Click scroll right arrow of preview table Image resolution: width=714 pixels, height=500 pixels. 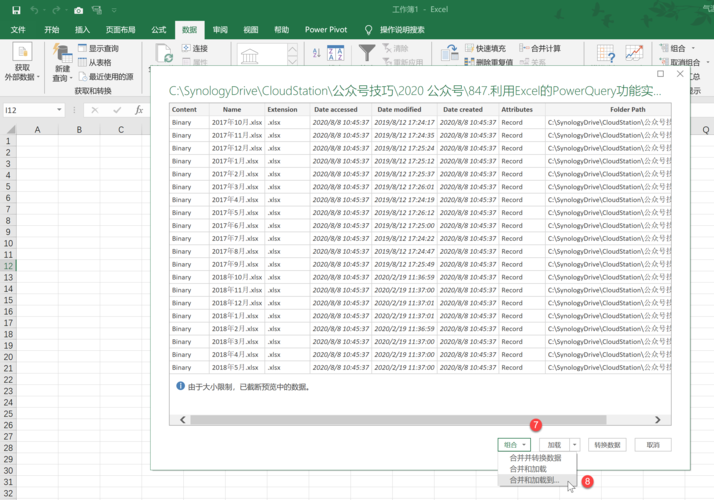(657, 420)
